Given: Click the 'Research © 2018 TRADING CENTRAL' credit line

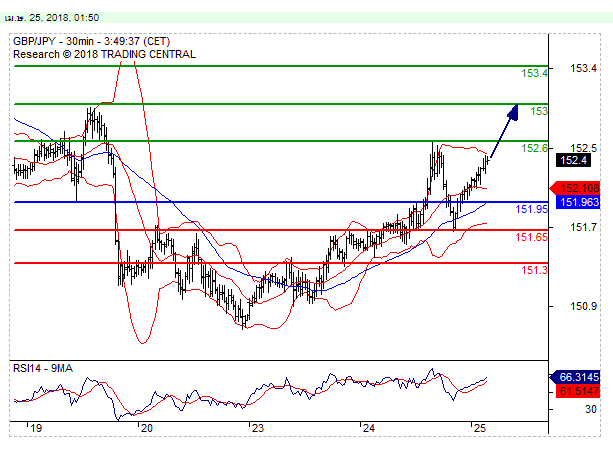Looking at the screenshot, I should click(104, 54).
